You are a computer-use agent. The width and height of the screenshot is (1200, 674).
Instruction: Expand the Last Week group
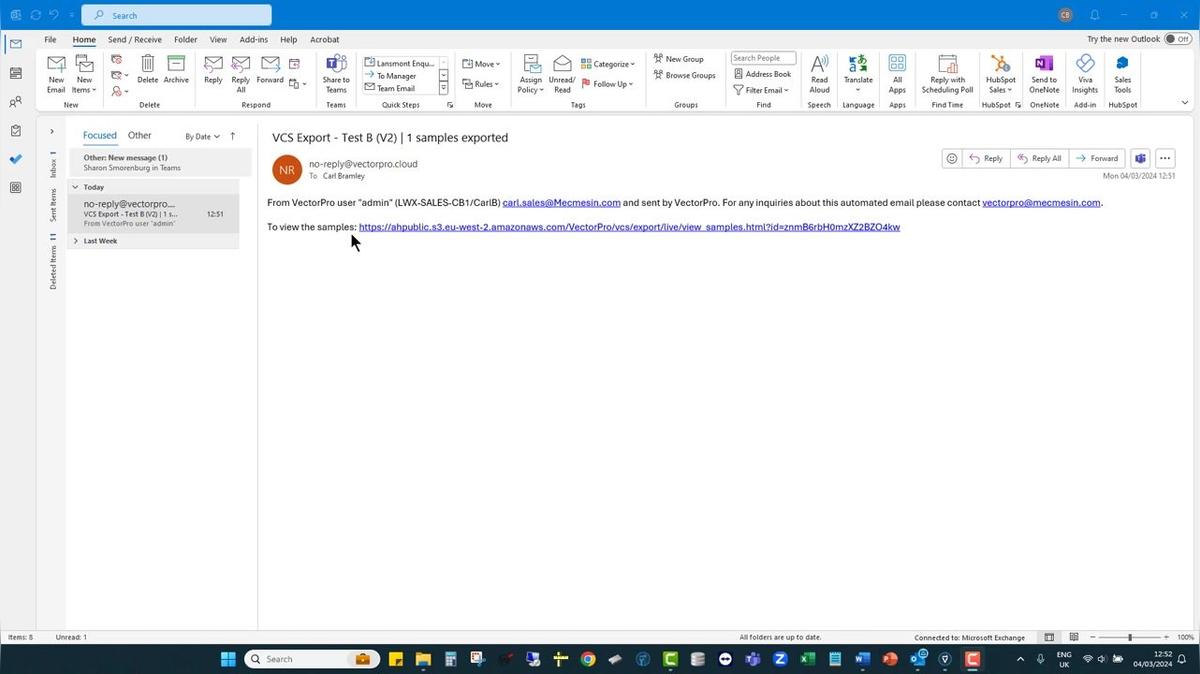pyautogui.click(x=75, y=241)
